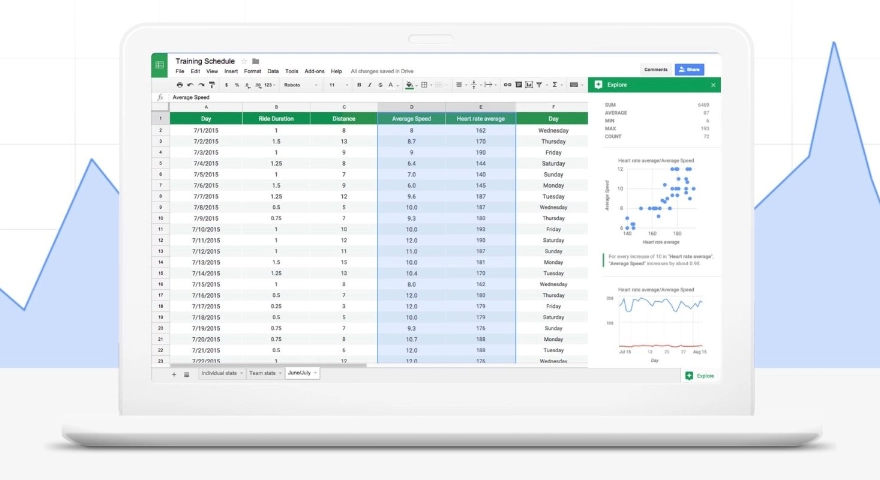Open the font size dropdown
Screen dimensions: 880x480
click(331, 85)
